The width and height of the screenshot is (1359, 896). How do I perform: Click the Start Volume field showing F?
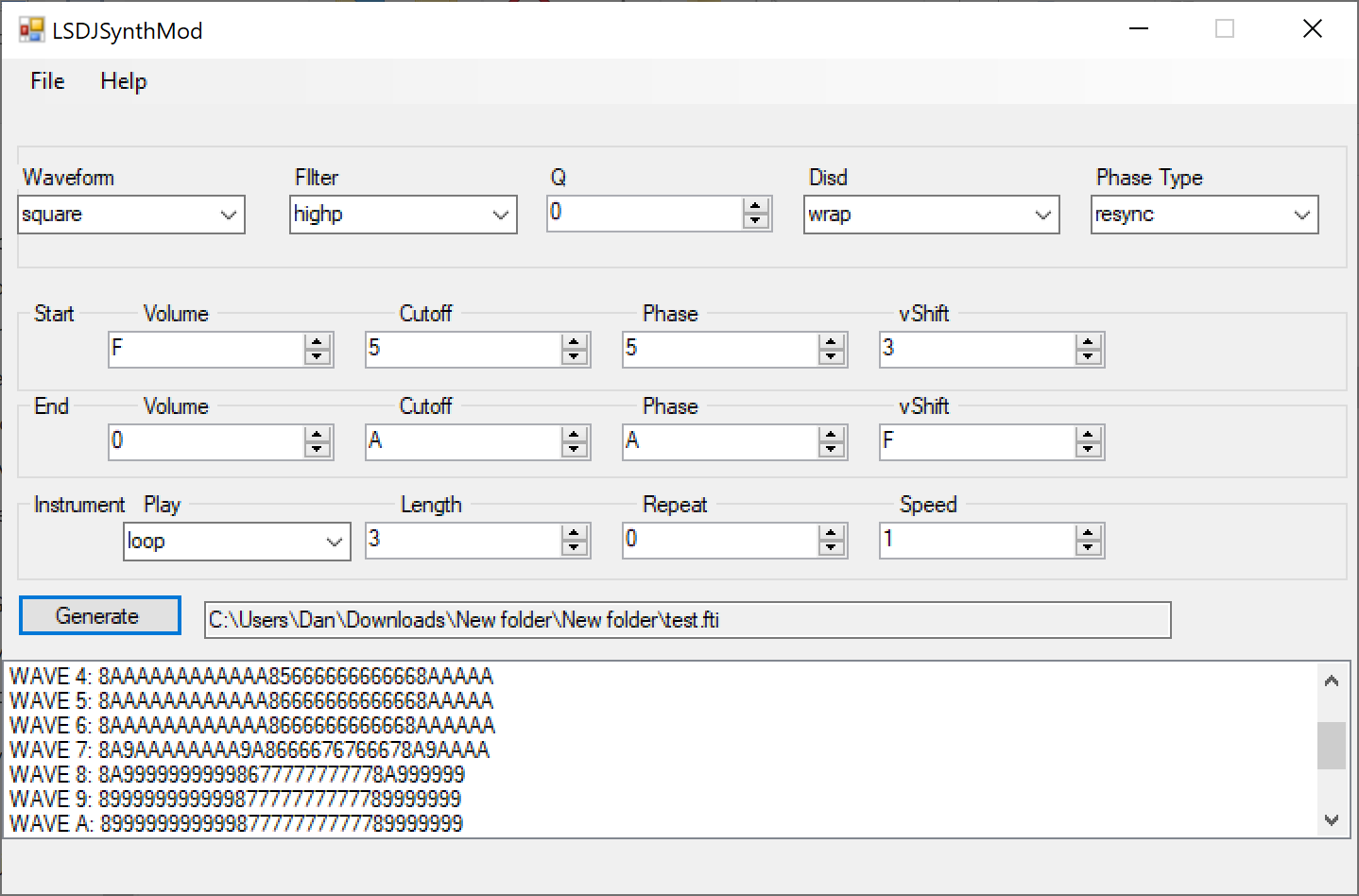(x=207, y=350)
